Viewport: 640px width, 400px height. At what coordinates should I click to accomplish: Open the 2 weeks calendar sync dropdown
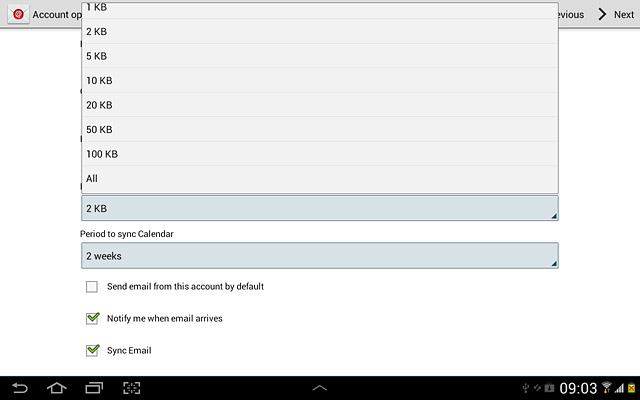tap(320, 256)
